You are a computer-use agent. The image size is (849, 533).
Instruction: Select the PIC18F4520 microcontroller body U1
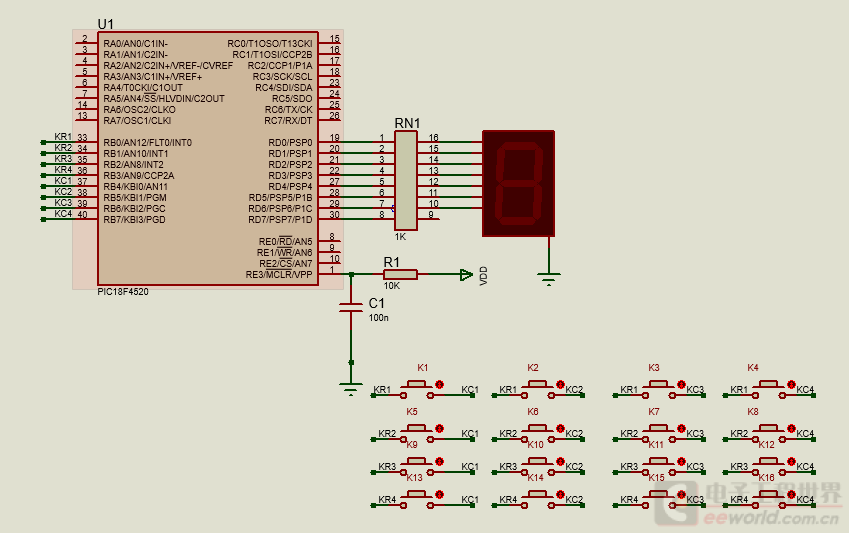tap(208, 158)
